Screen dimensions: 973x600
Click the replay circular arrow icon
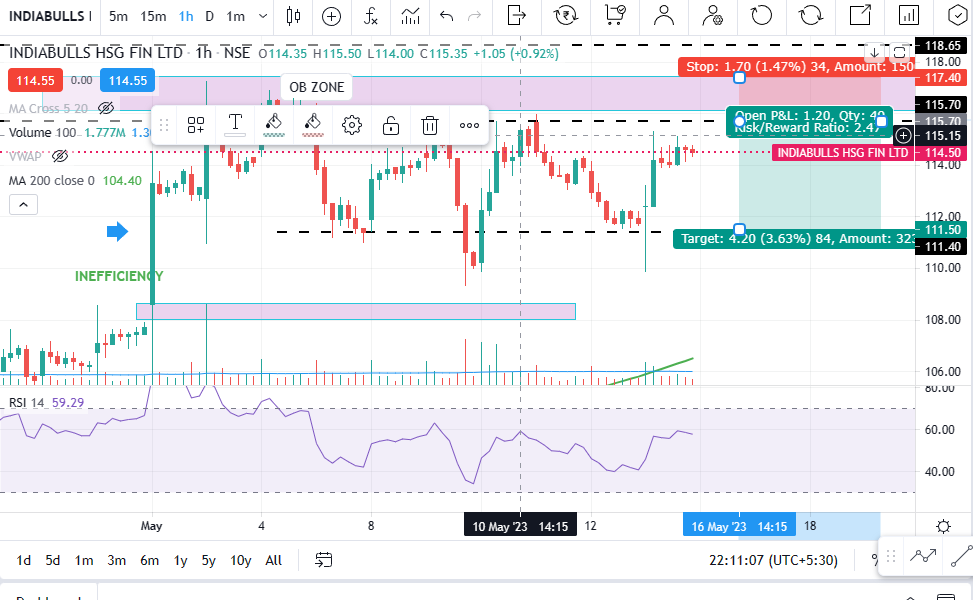click(x=761, y=15)
